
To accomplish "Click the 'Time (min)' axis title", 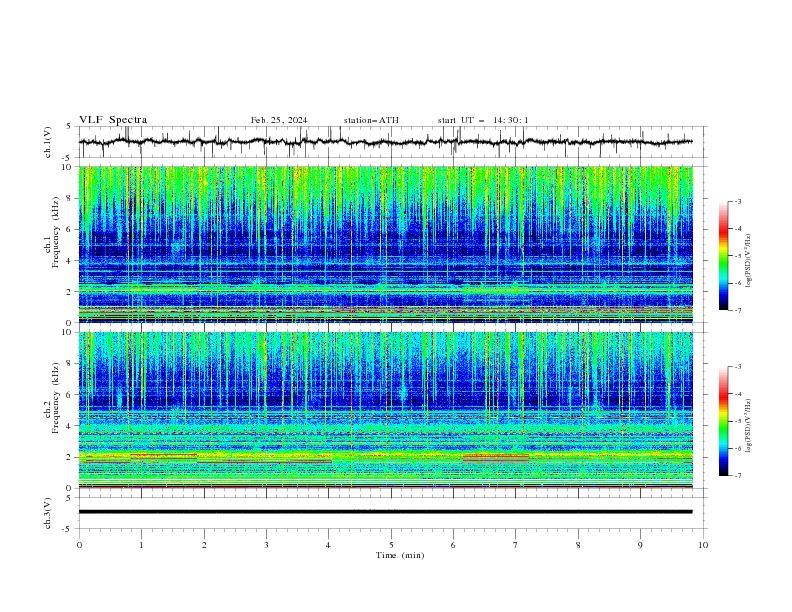I will (400, 555).
